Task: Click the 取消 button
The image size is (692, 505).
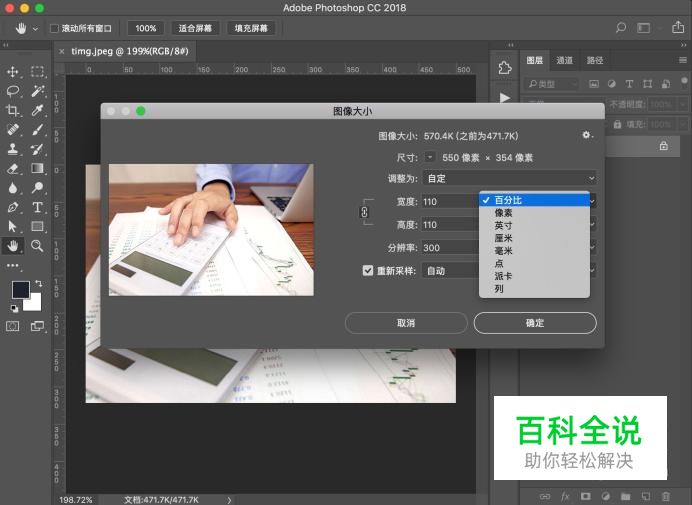Action: pos(406,323)
